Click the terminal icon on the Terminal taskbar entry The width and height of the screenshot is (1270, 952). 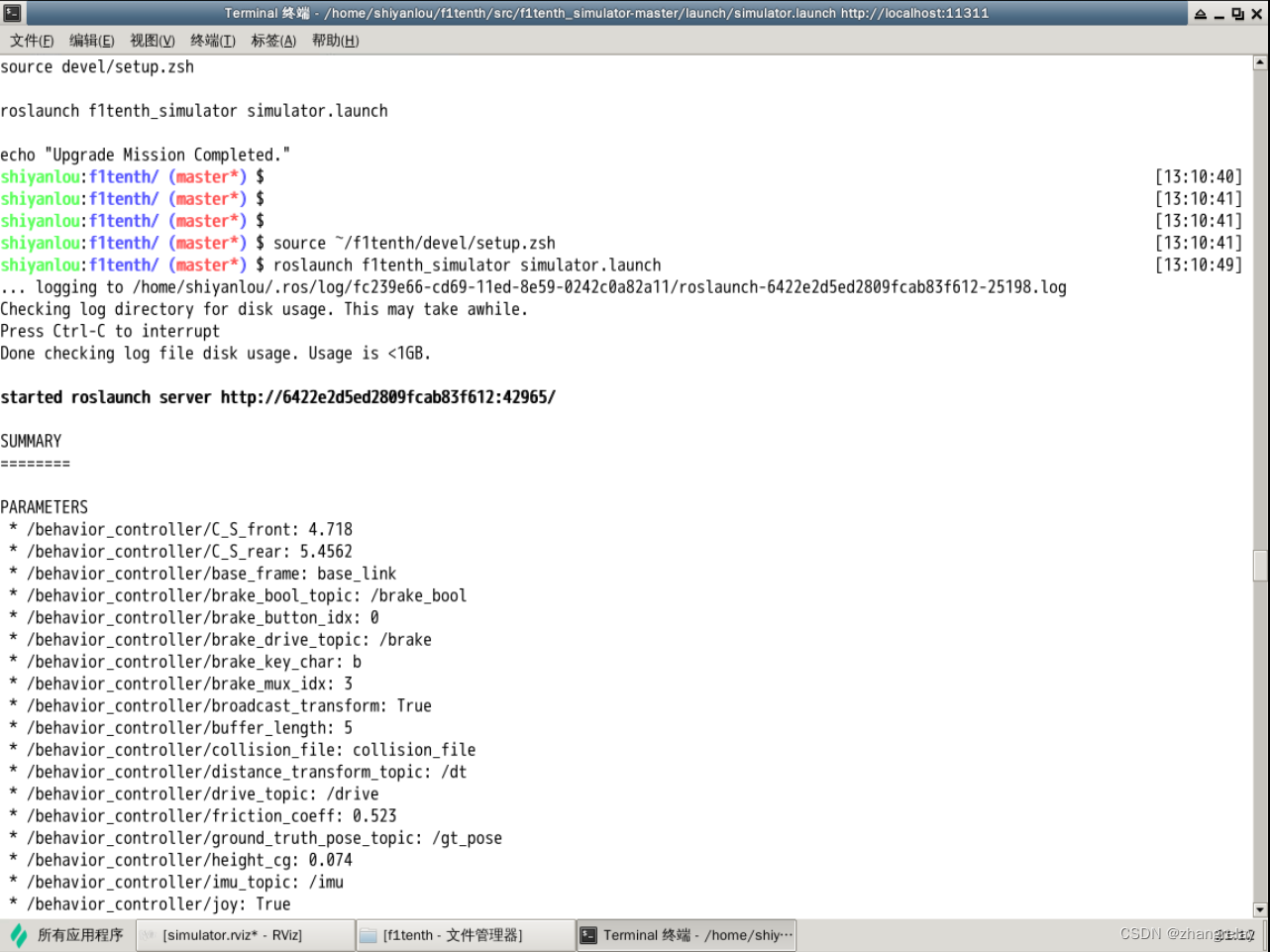(588, 934)
